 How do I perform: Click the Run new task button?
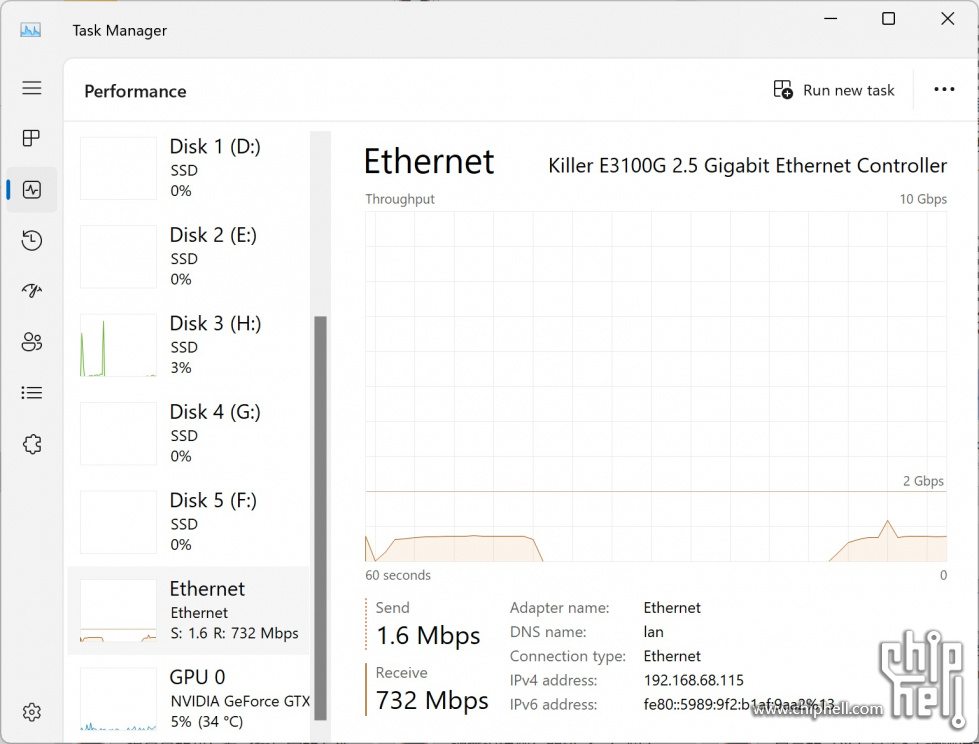click(x=834, y=90)
